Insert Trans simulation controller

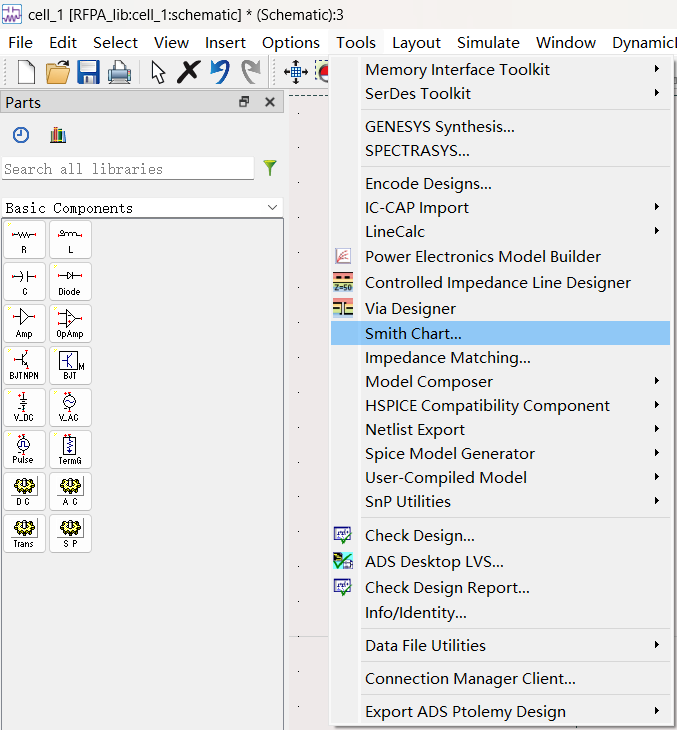[x=24, y=534]
